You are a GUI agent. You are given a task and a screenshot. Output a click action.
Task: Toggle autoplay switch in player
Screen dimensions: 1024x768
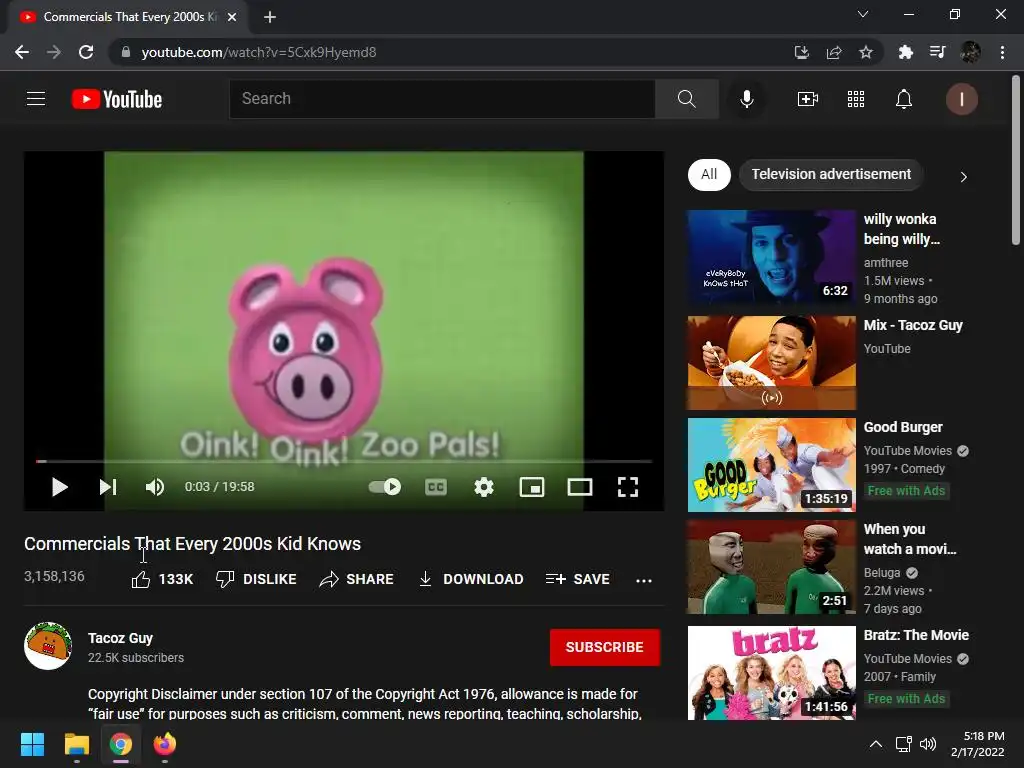coord(385,487)
